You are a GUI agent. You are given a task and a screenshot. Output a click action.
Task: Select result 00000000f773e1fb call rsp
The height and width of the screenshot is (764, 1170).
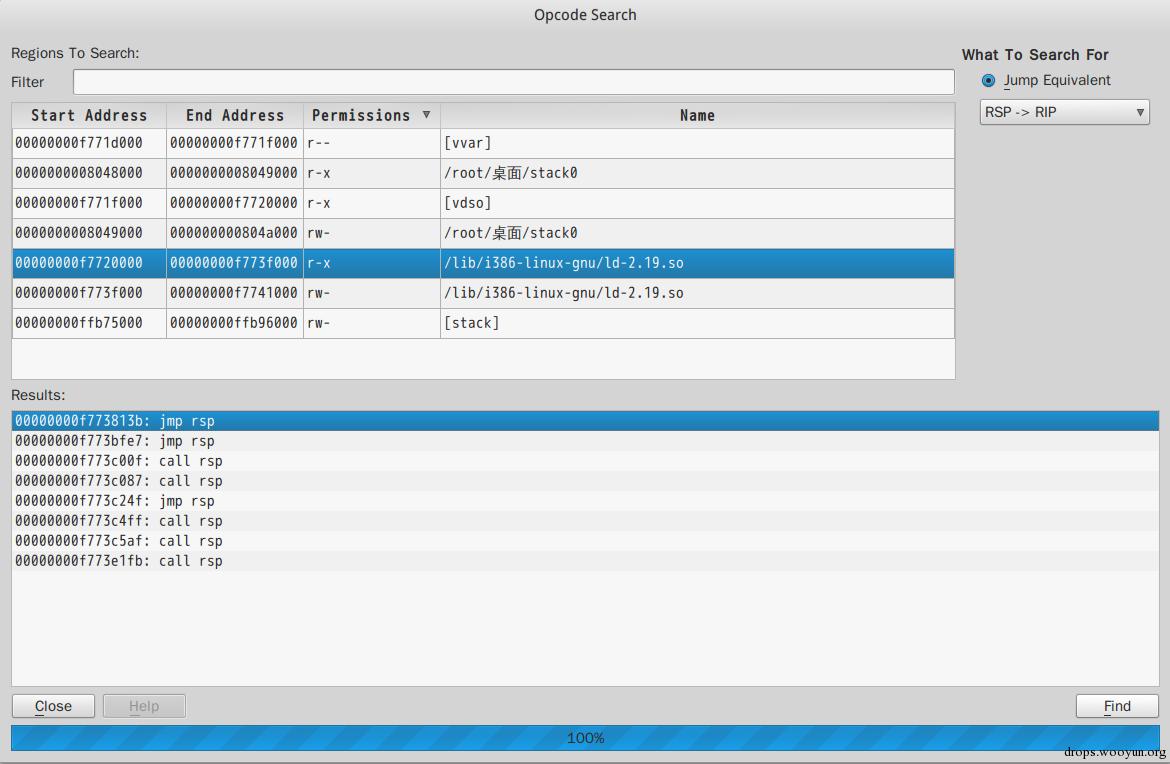[x=585, y=561]
